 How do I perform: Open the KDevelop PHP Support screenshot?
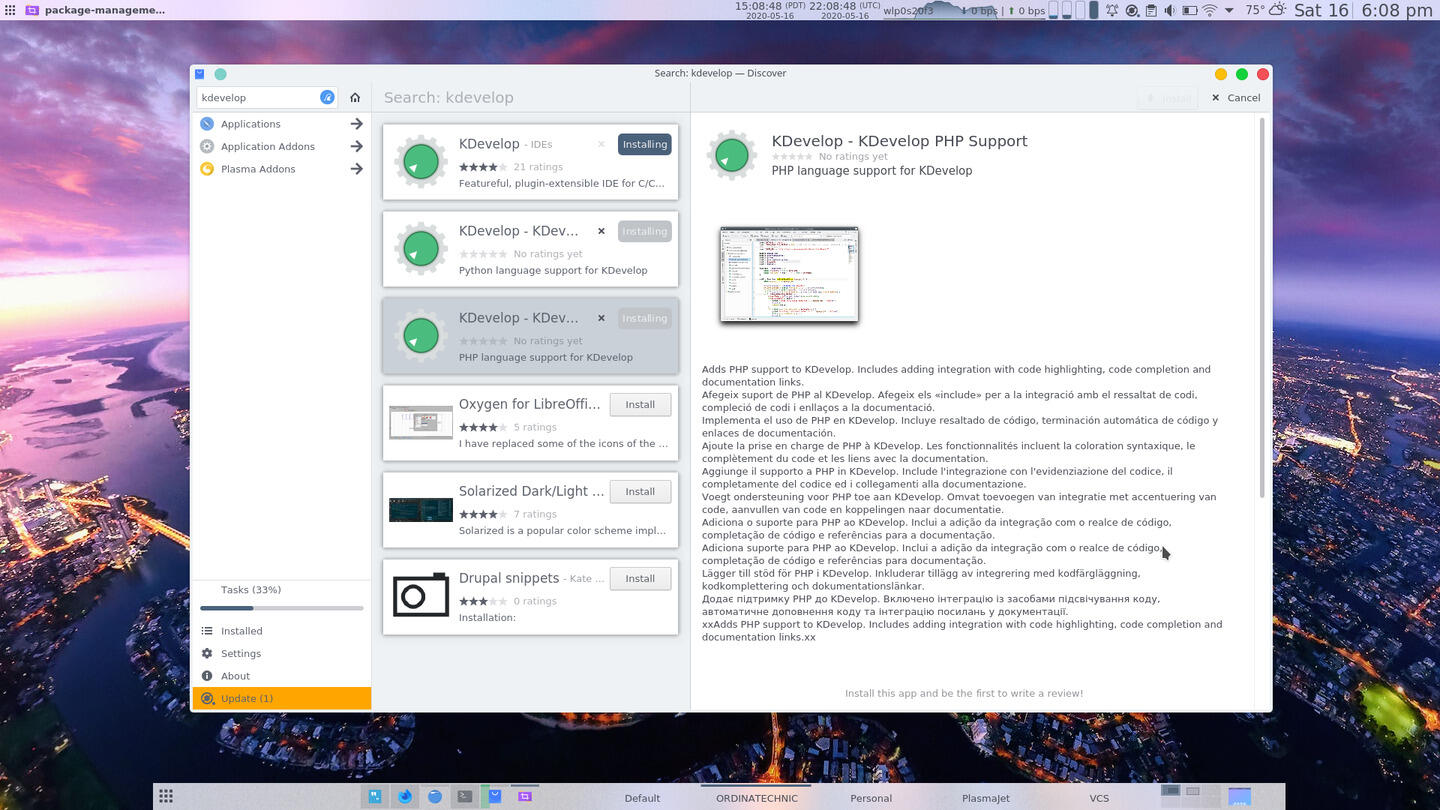[x=789, y=274]
